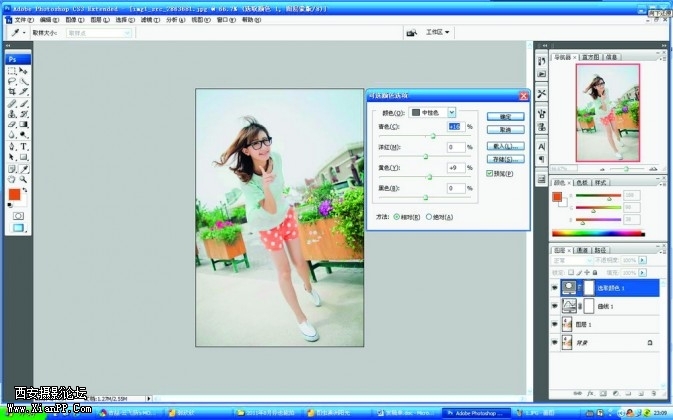Screen dimensions: 673x420
Task: Toggle the lock all padlock icon
Action: pyautogui.click(x=595, y=272)
